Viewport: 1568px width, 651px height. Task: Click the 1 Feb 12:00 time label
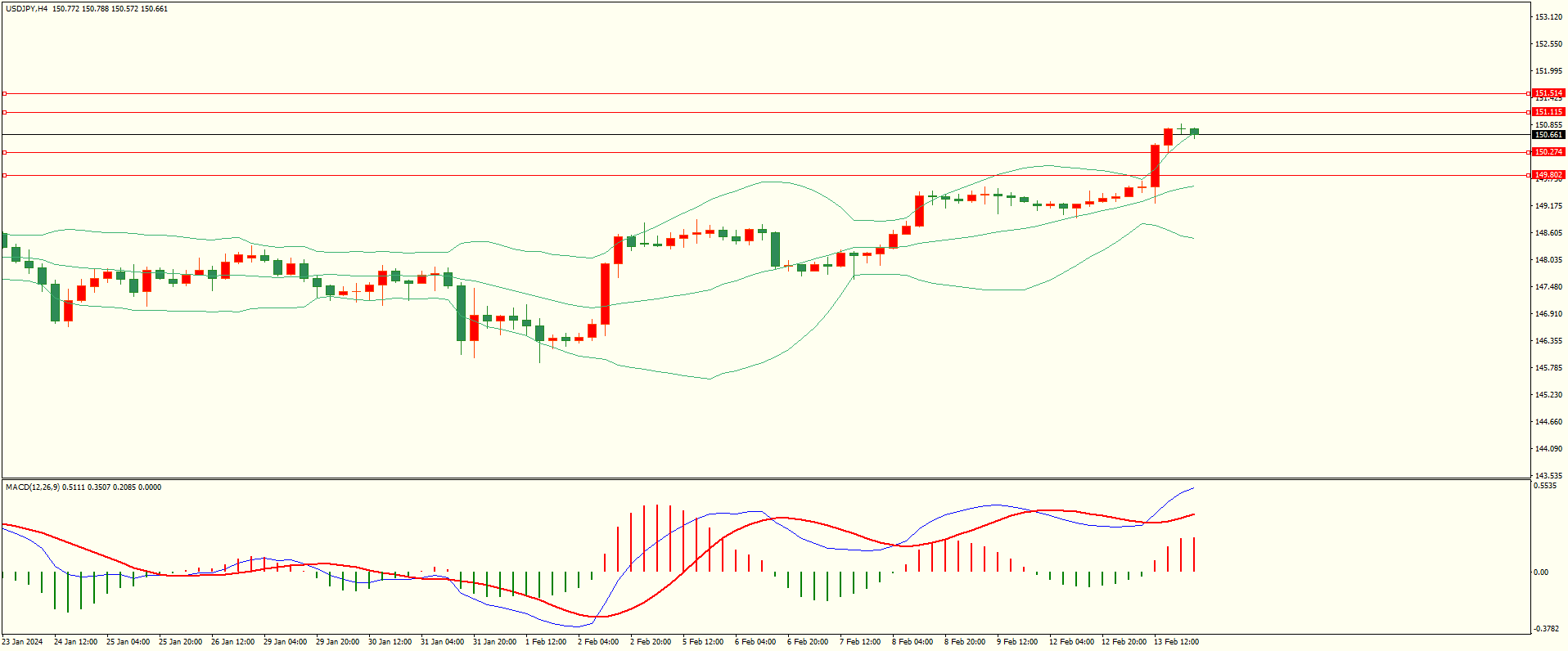546,642
